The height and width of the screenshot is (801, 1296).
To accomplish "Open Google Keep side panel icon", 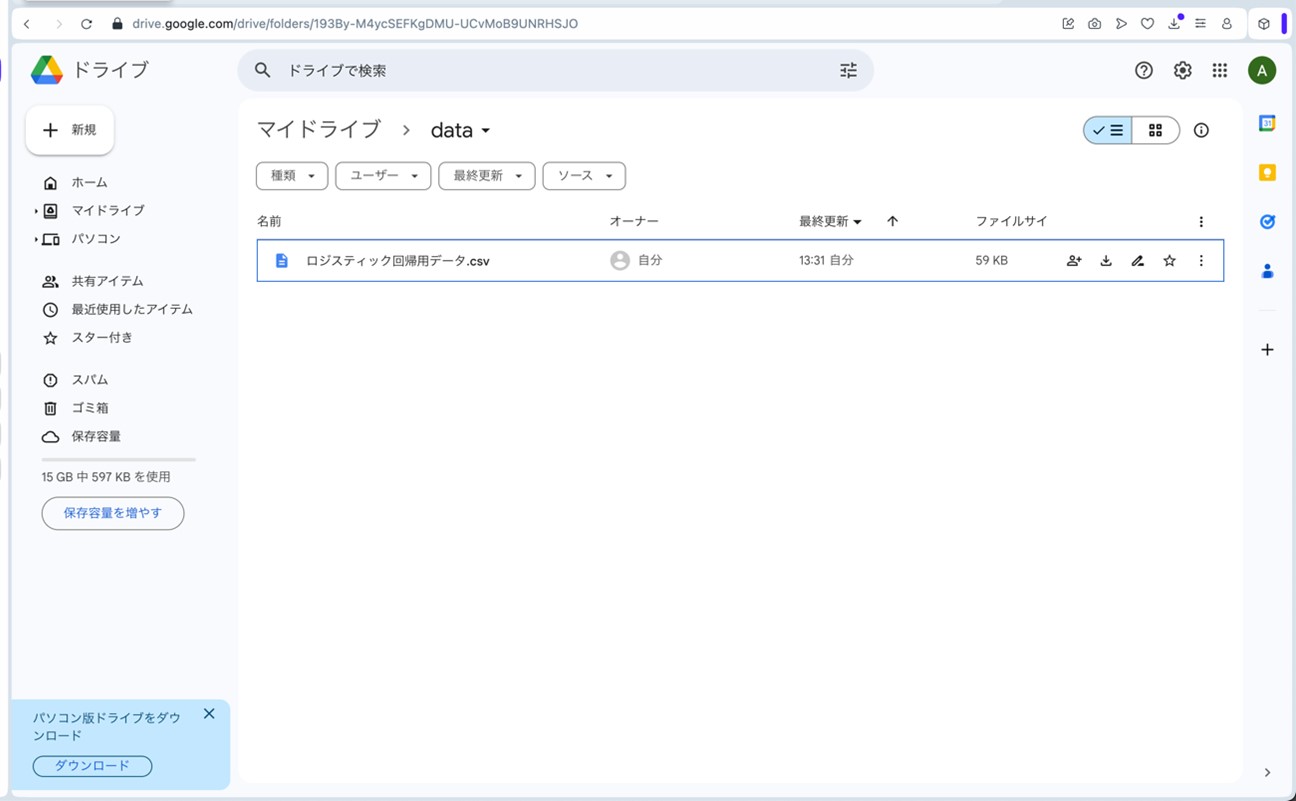I will click(1267, 172).
